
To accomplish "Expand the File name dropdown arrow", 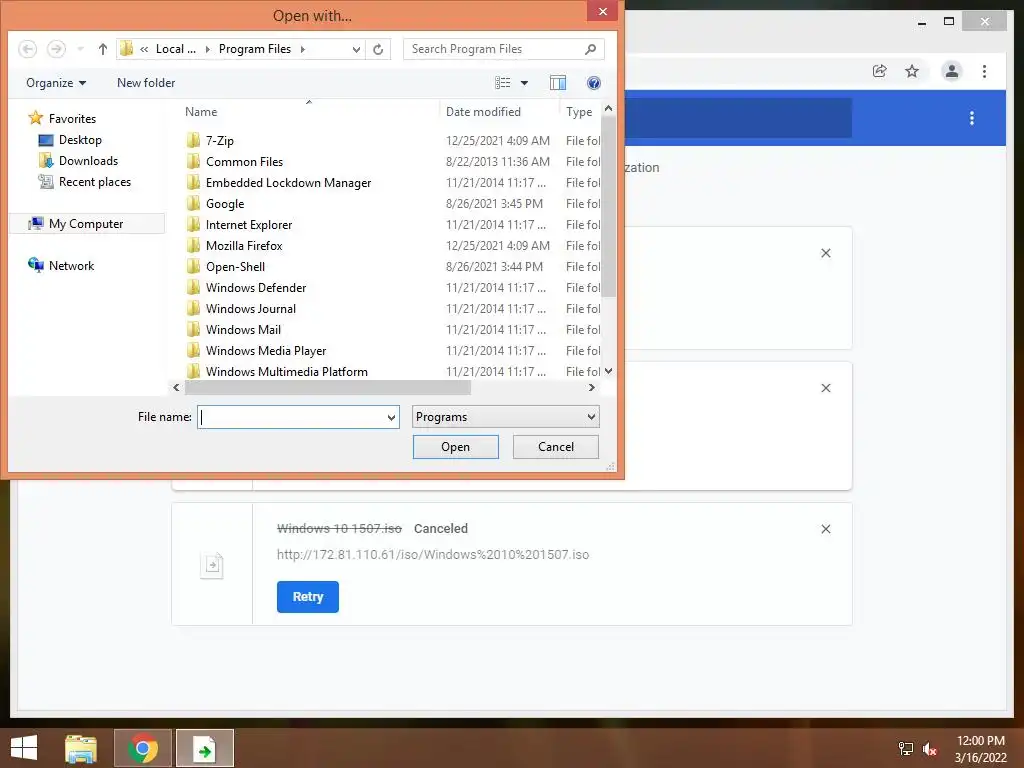I will click(391, 417).
